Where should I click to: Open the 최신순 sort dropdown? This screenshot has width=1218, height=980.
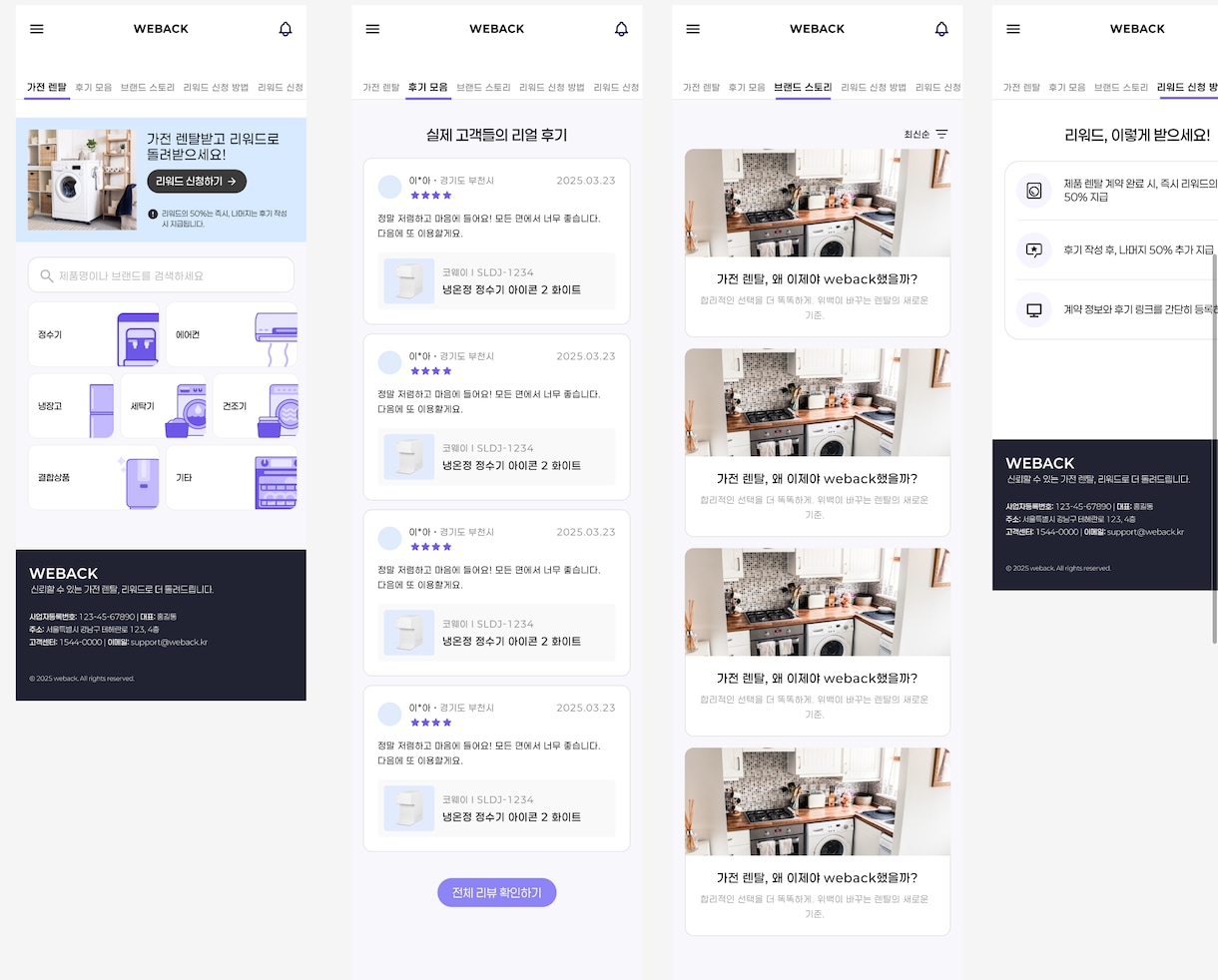click(925, 134)
